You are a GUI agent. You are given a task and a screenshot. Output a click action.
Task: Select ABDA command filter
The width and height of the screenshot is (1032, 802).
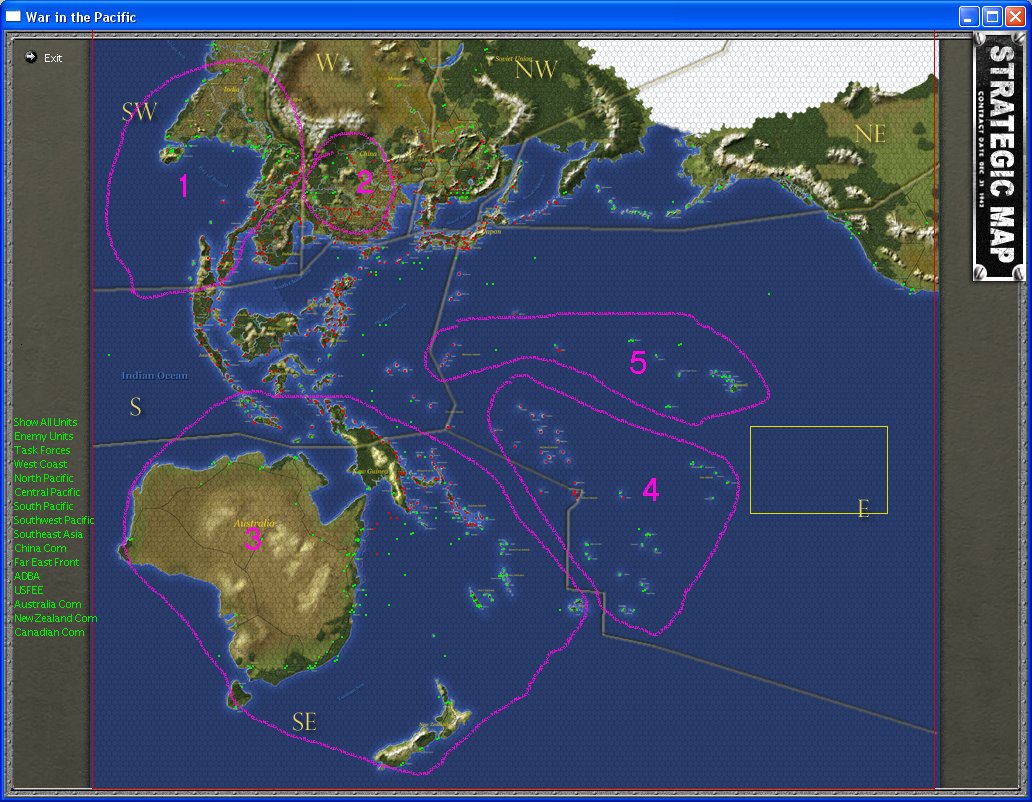(27, 576)
